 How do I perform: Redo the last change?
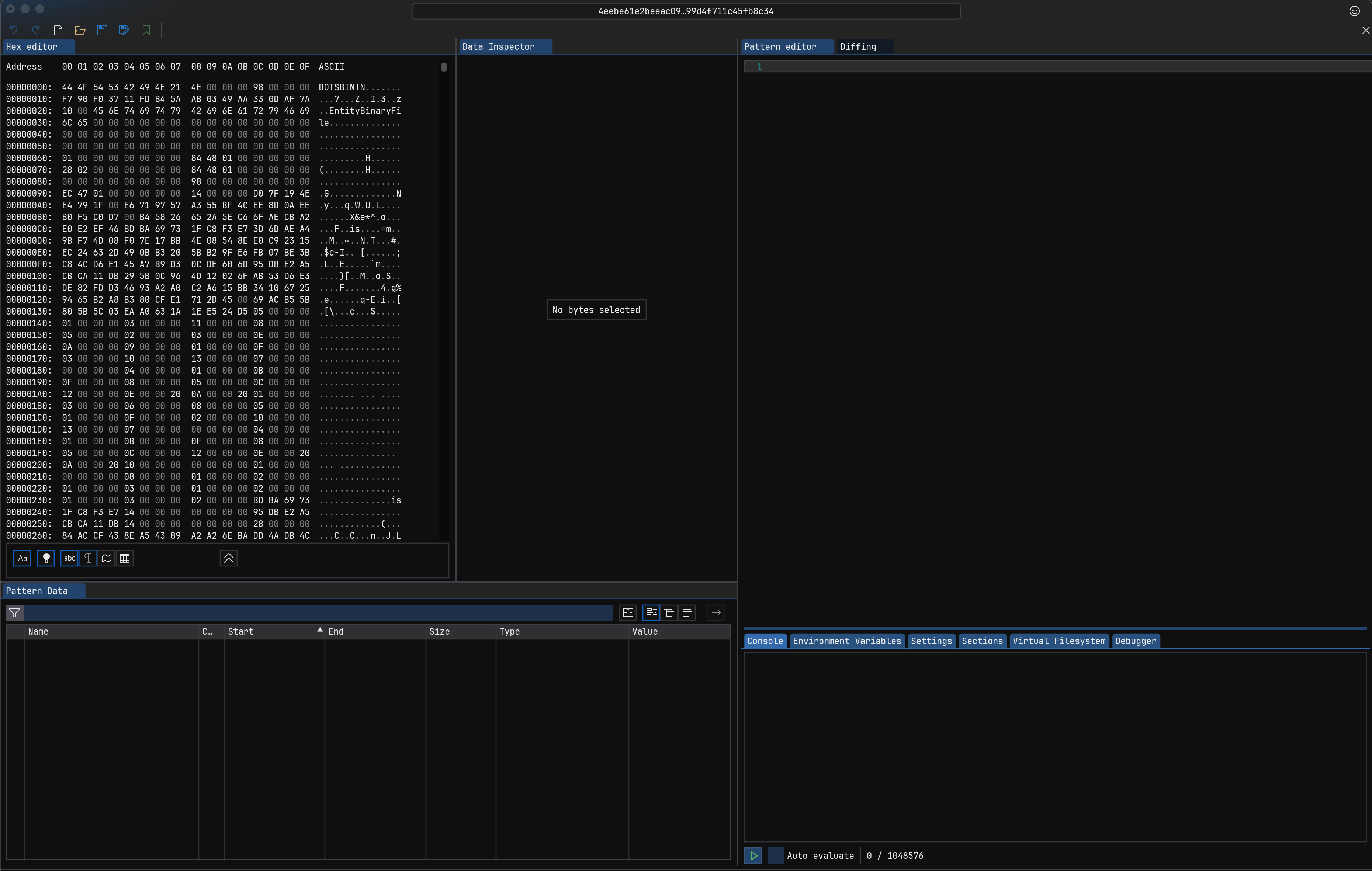pos(35,30)
